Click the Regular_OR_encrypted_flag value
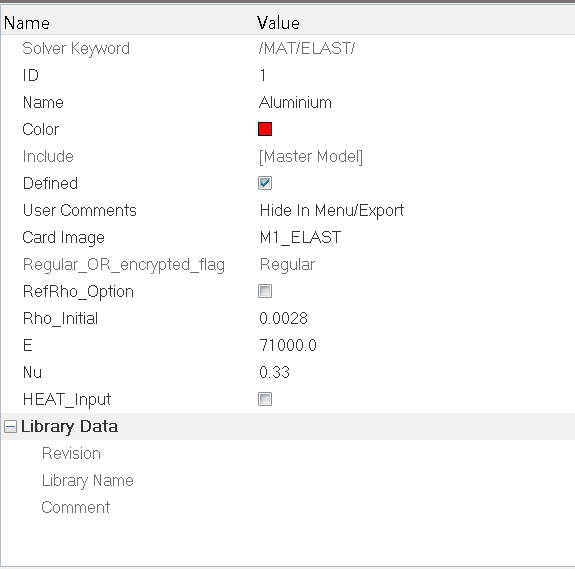This screenshot has width=575, height=569. click(287, 264)
